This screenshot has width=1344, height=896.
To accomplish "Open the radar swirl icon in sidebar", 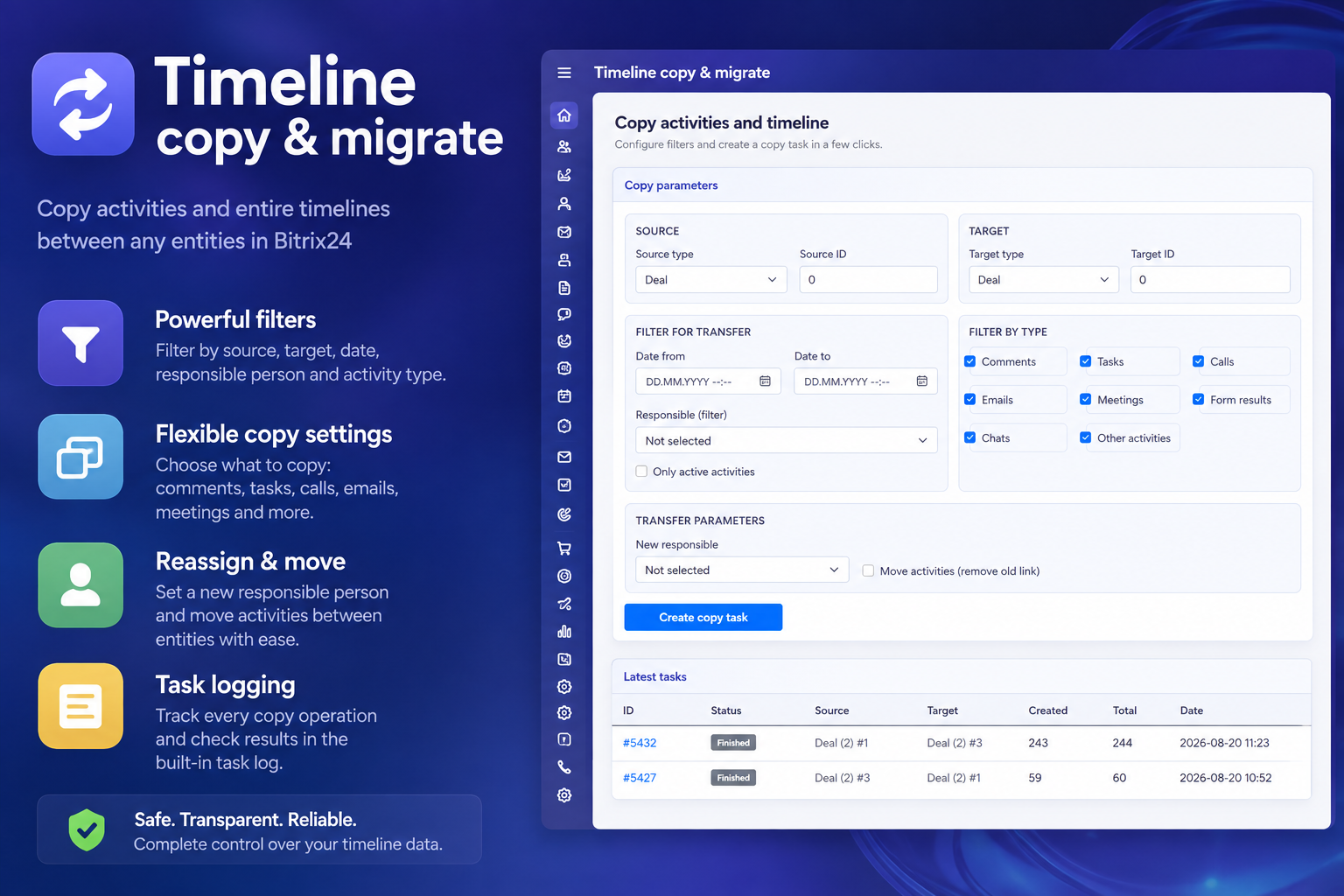I will [564, 515].
